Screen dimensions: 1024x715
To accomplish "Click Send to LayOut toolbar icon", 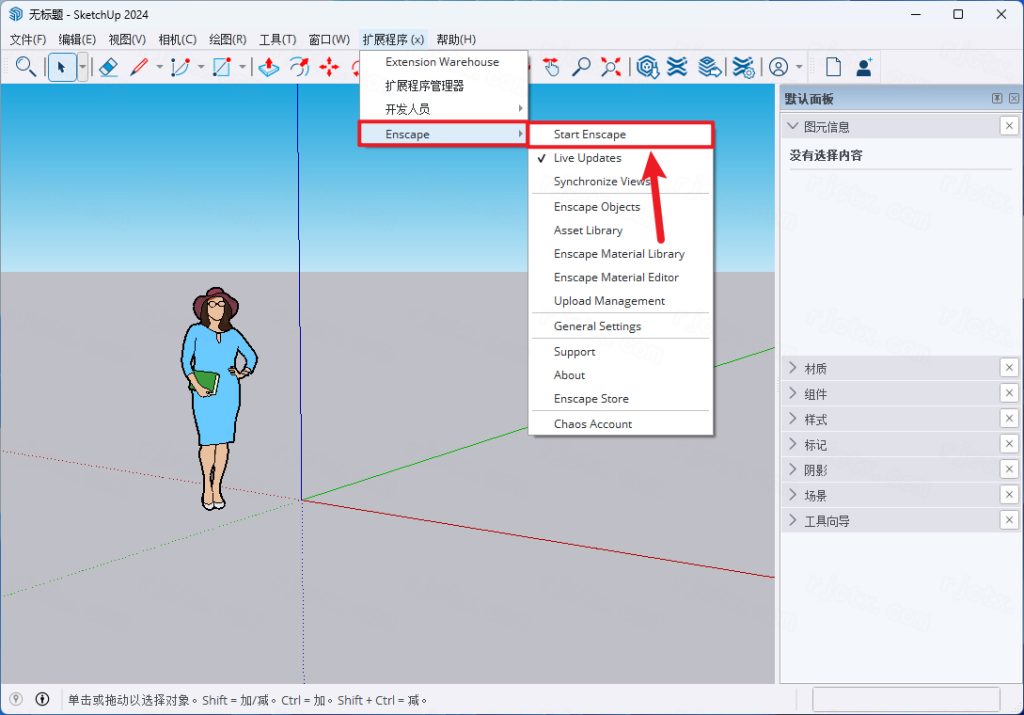I will (709, 67).
